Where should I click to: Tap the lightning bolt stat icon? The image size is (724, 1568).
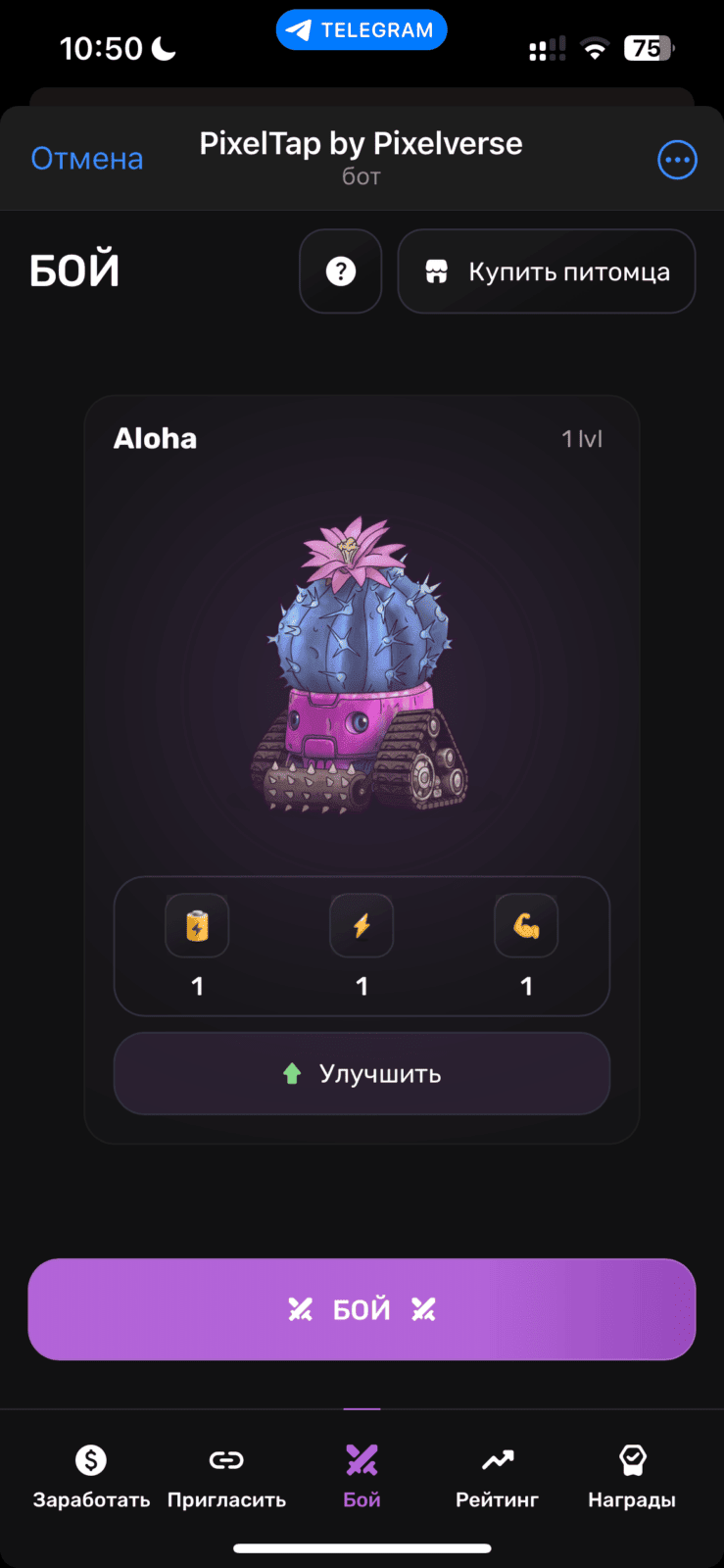point(362,925)
